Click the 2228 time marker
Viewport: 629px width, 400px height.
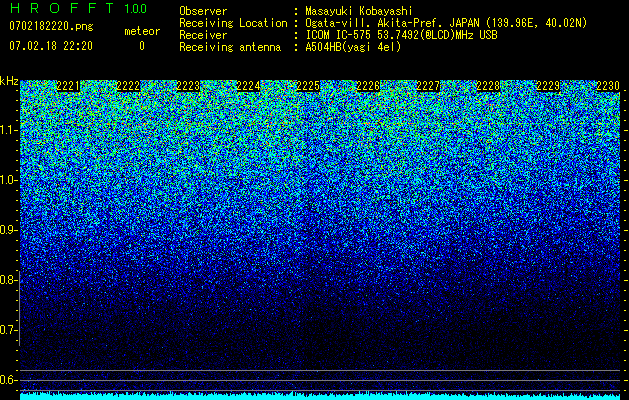click(x=488, y=86)
